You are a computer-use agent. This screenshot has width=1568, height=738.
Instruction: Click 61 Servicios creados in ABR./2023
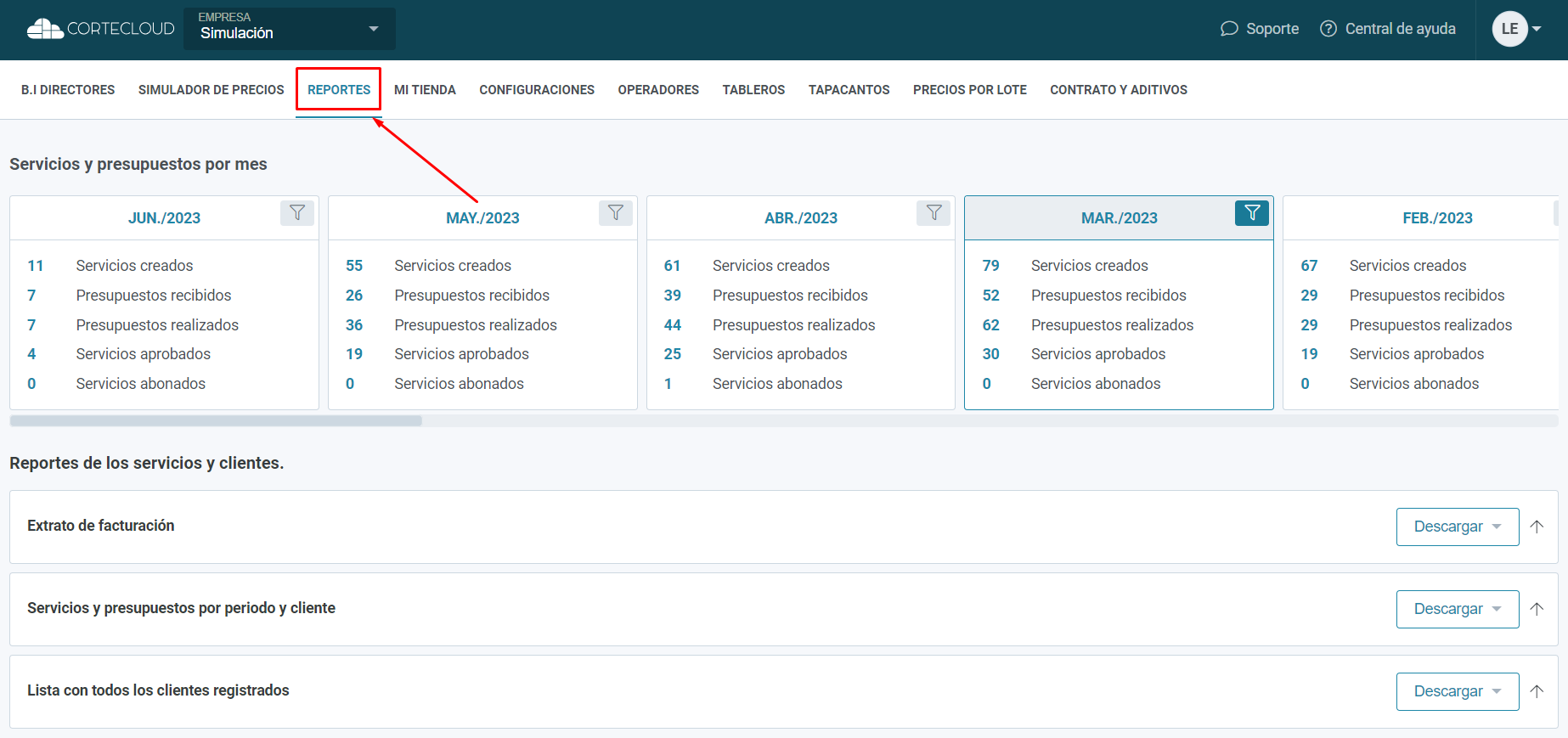tap(747, 266)
